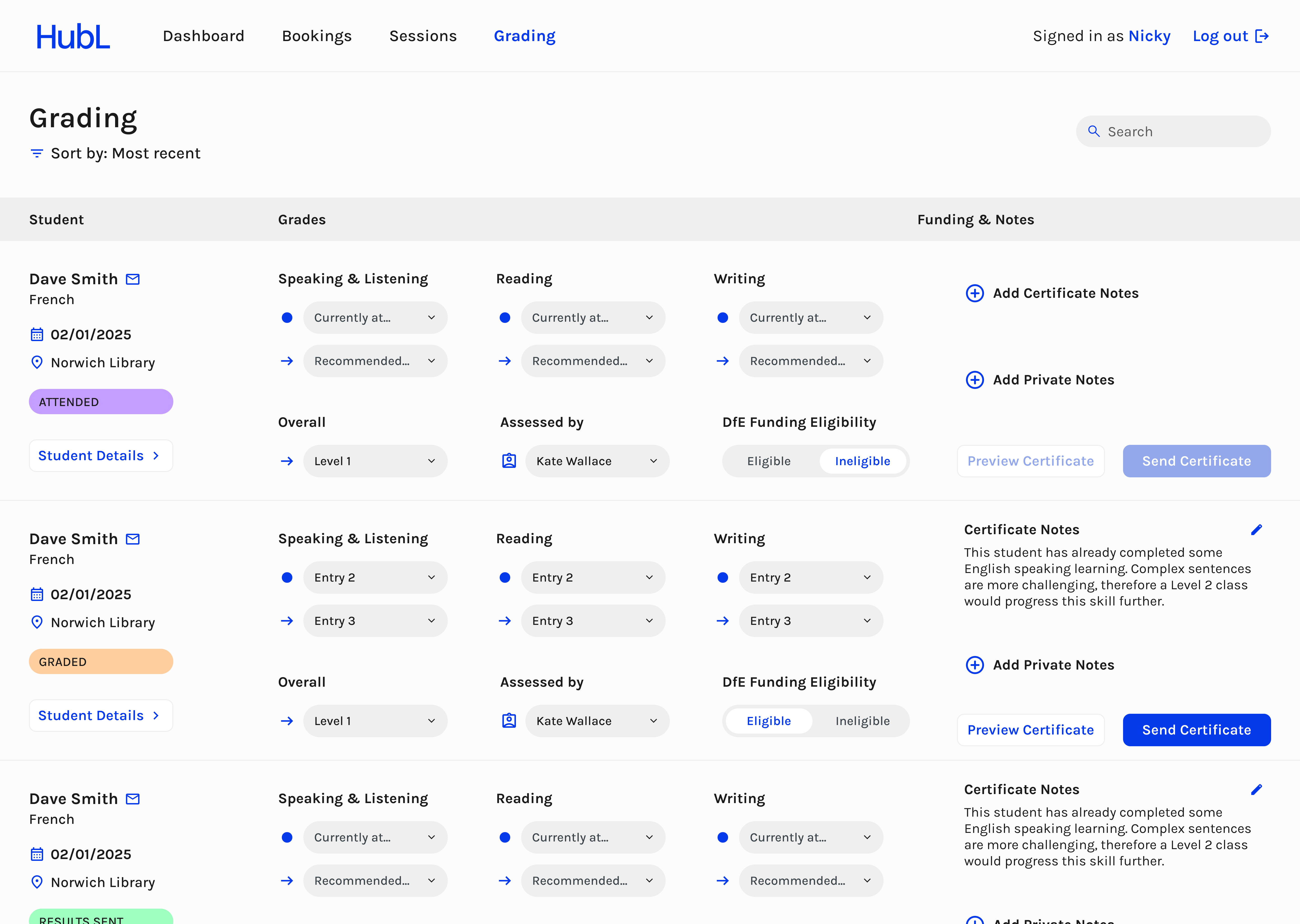Image resolution: width=1300 pixels, height=924 pixels.
Task: Click the HubL logo
Action: coord(73,36)
